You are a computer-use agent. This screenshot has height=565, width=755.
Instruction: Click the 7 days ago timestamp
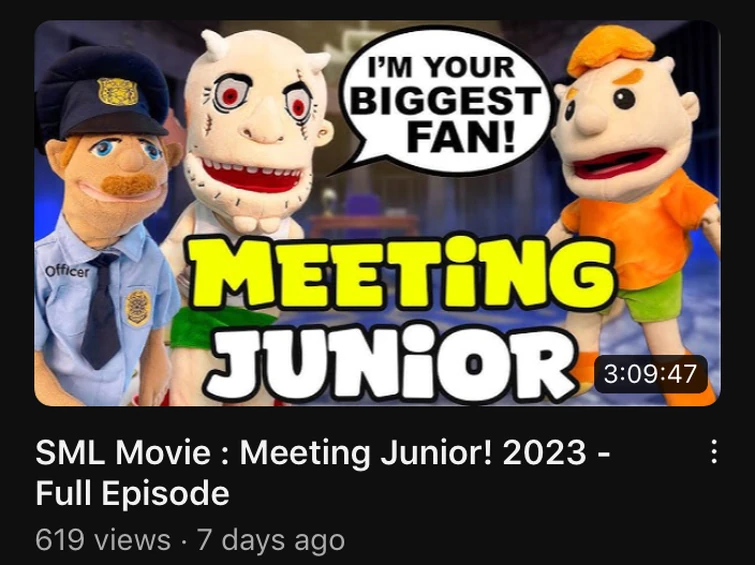click(271, 539)
